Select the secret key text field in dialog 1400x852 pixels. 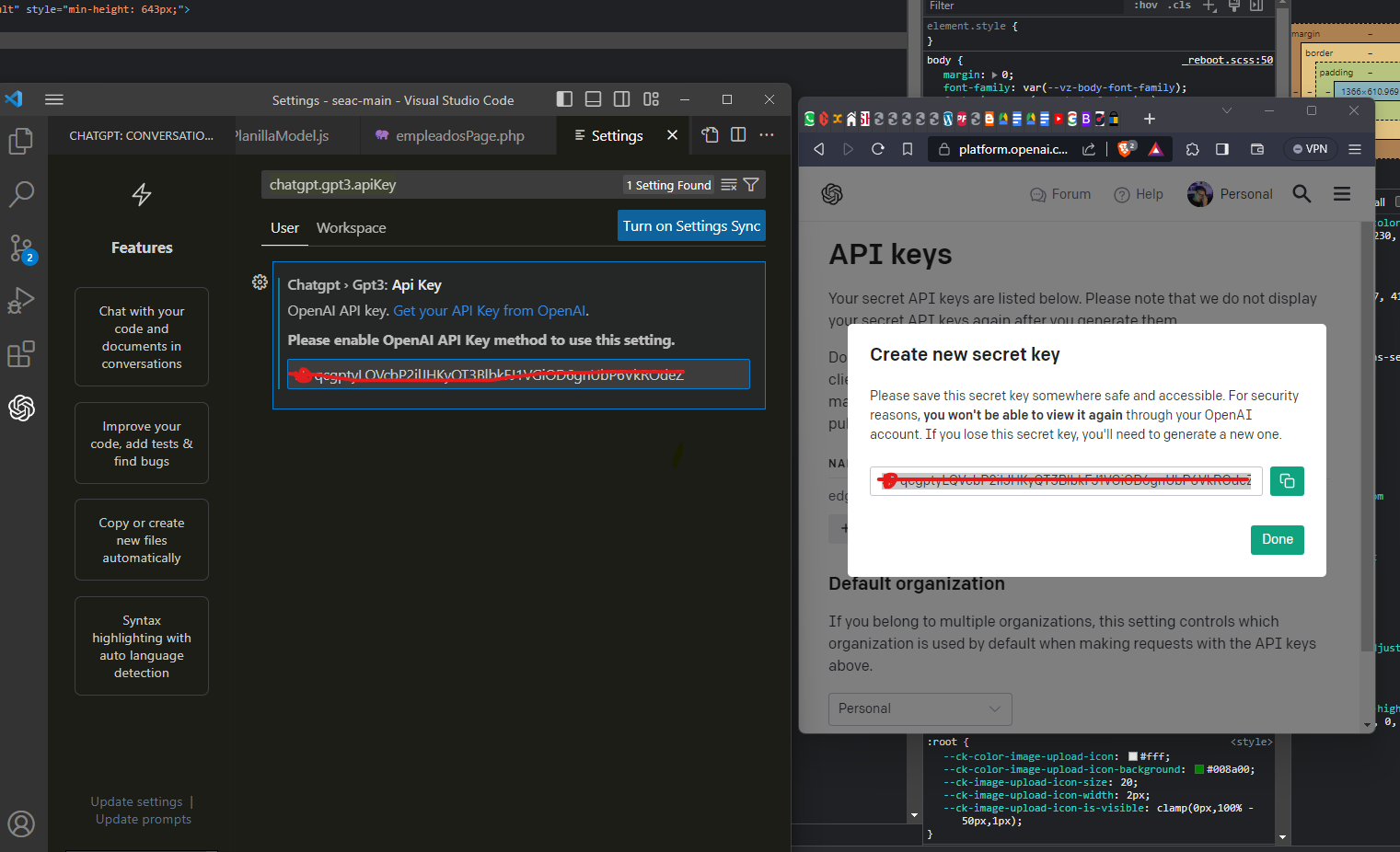coord(1066,481)
